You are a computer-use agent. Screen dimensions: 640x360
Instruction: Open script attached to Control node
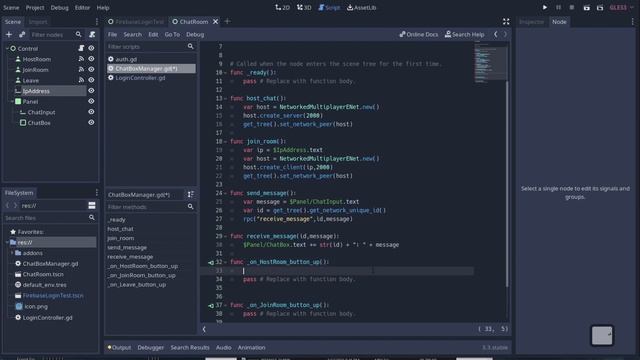click(x=81, y=48)
